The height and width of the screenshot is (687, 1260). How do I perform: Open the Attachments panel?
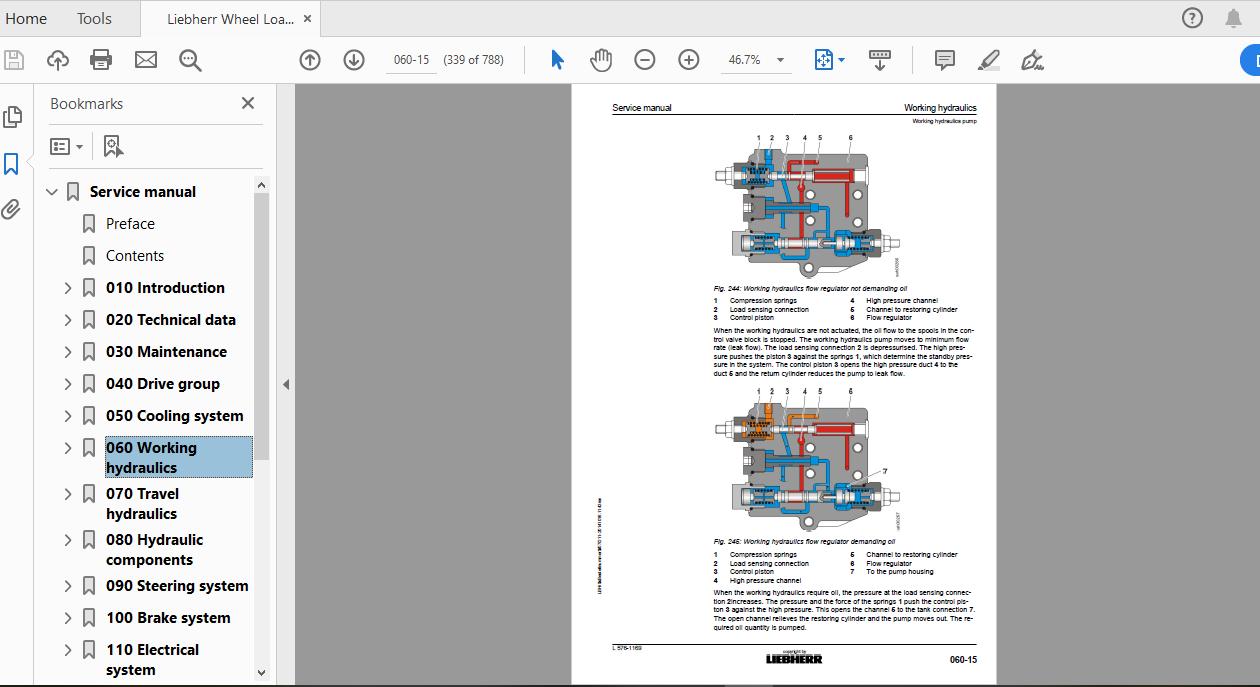13,208
